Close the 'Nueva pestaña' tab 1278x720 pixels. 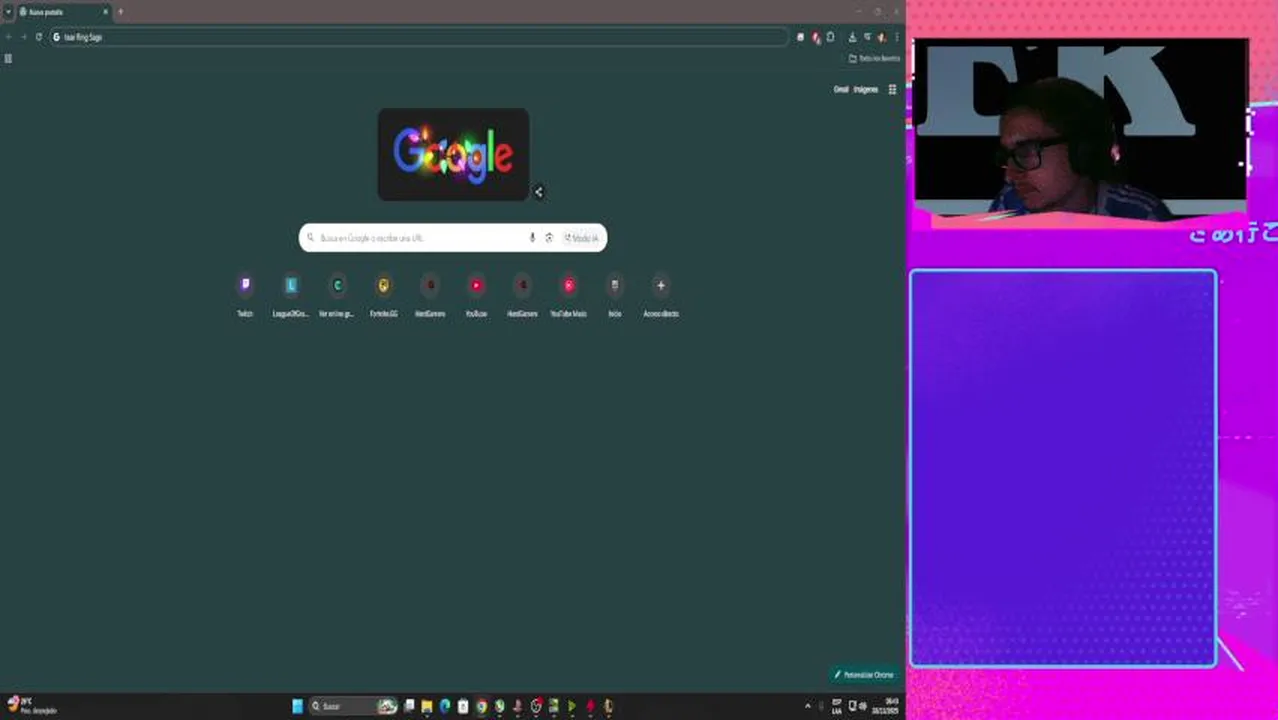point(105,12)
